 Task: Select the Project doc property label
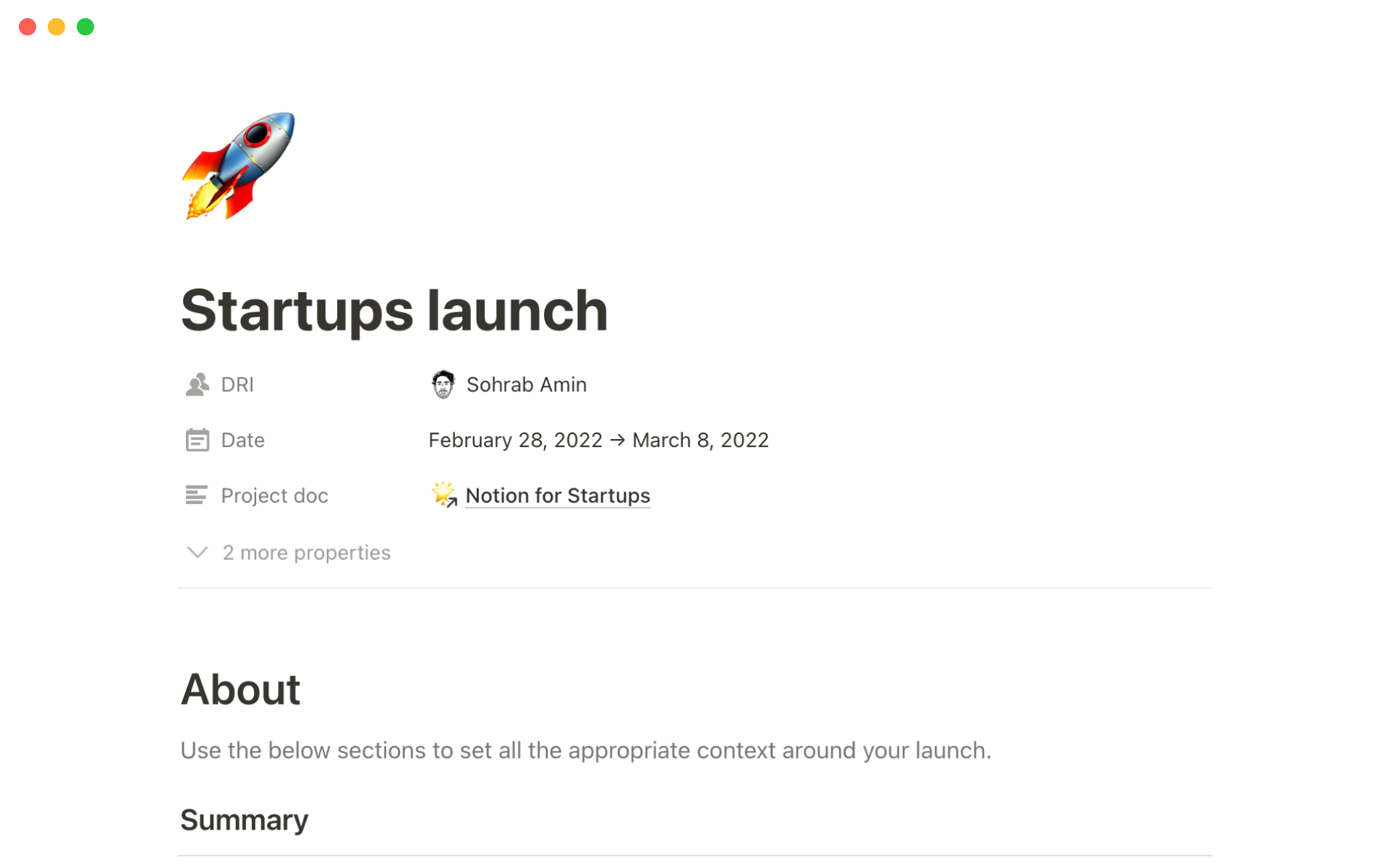click(x=275, y=495)
